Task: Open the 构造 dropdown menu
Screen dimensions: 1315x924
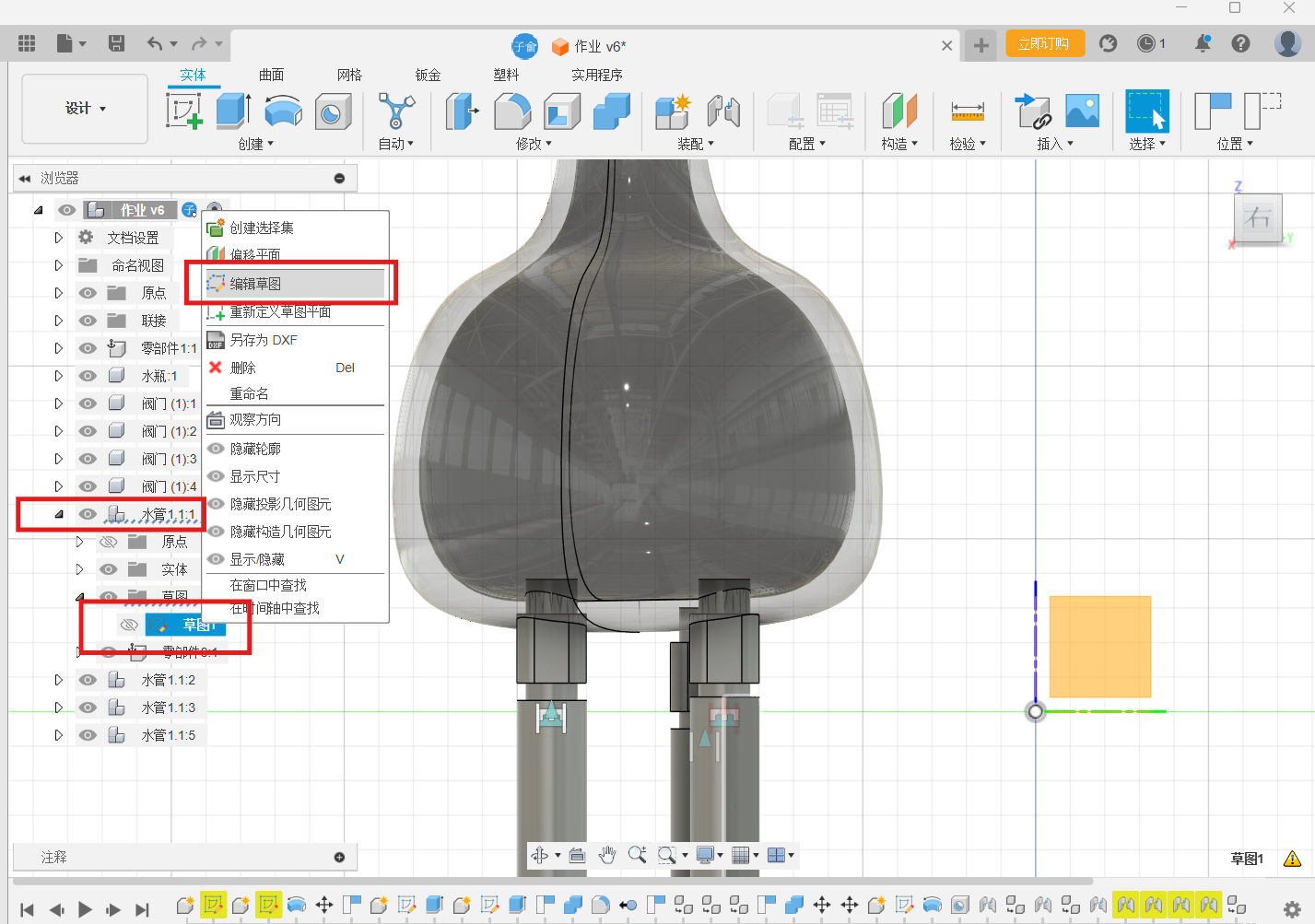Action: tap(899, 144)
